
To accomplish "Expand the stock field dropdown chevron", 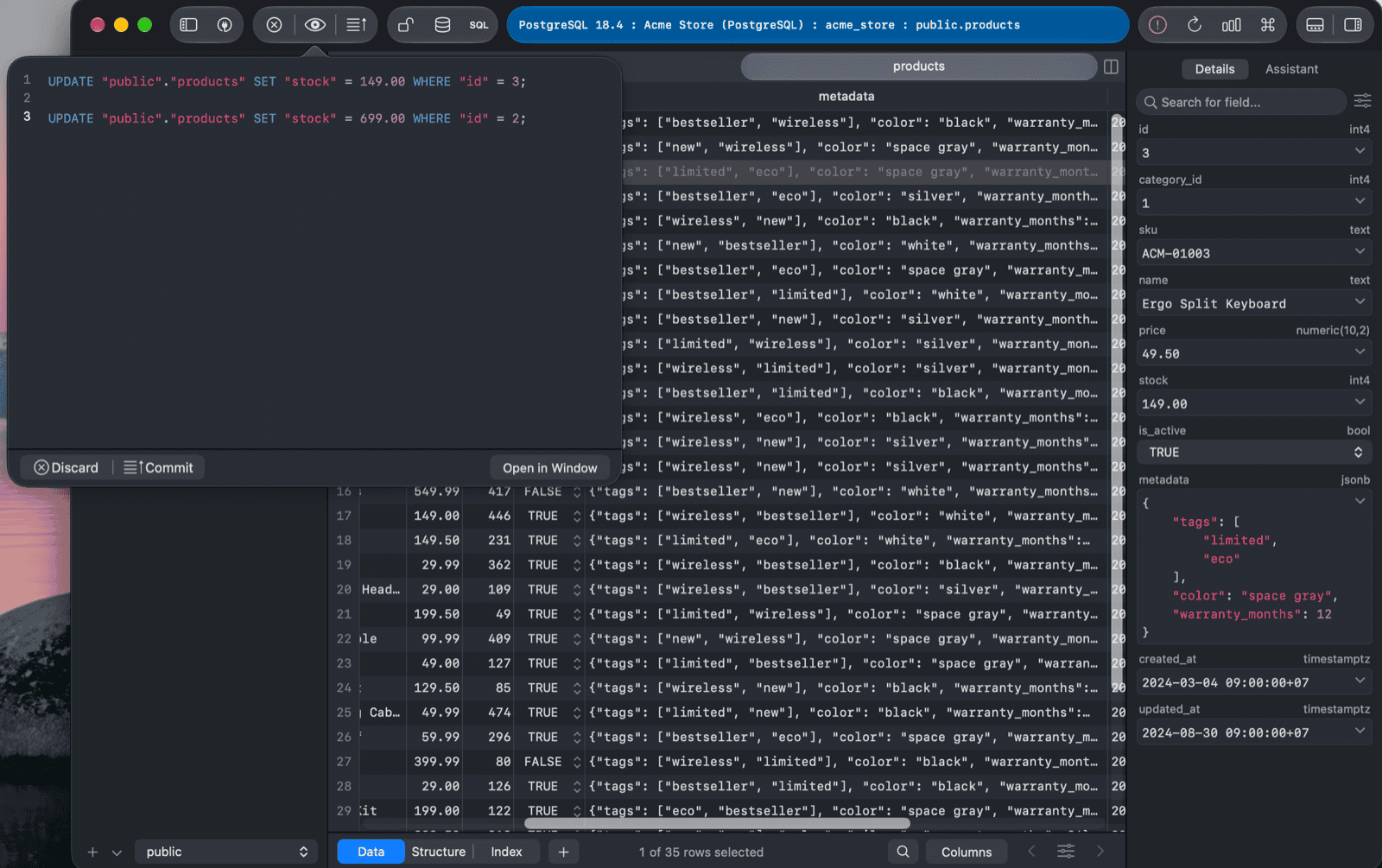I will tap(1360, 402).
